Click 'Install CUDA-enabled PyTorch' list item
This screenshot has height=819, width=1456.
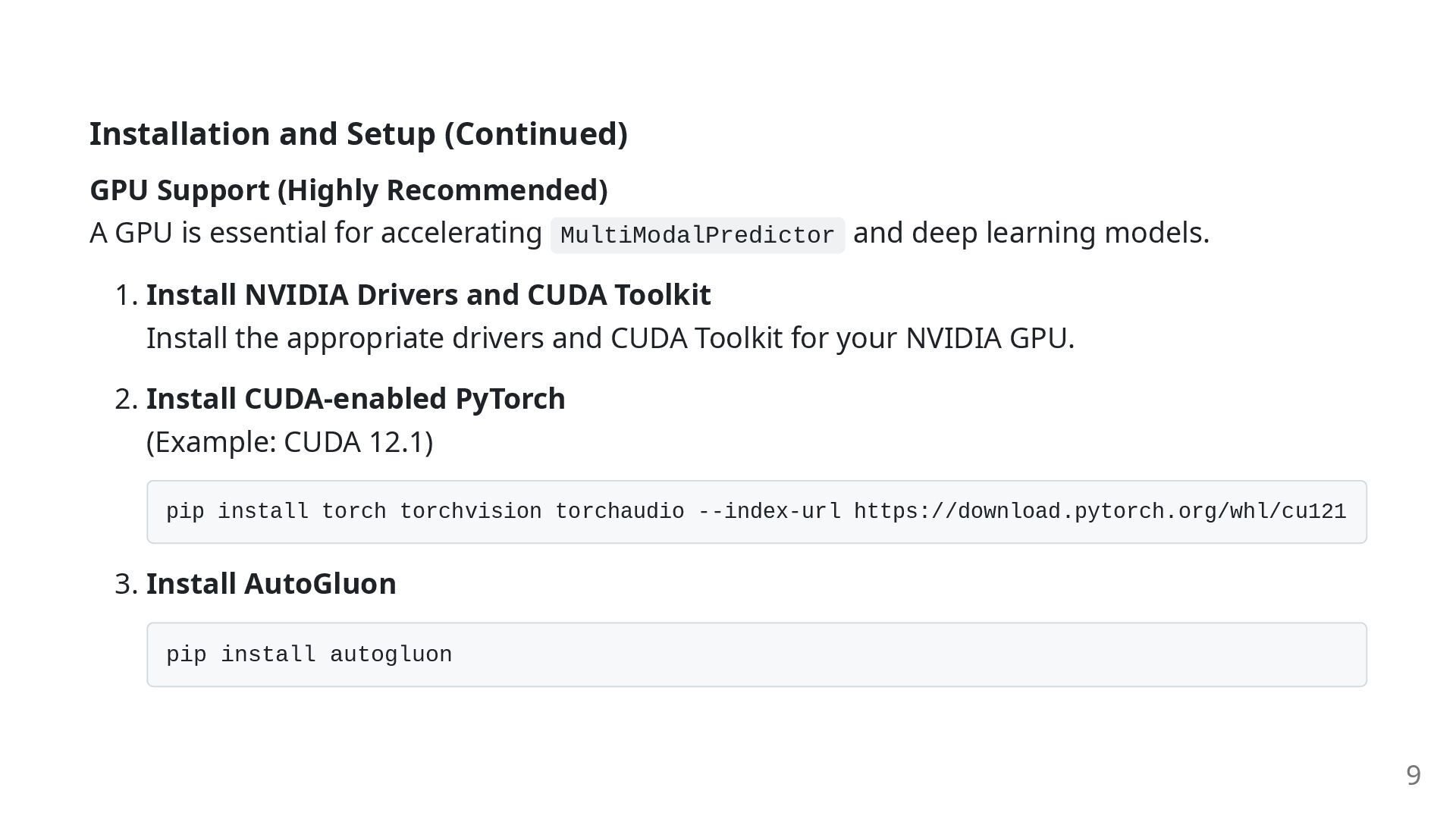(x=356, y=399)
